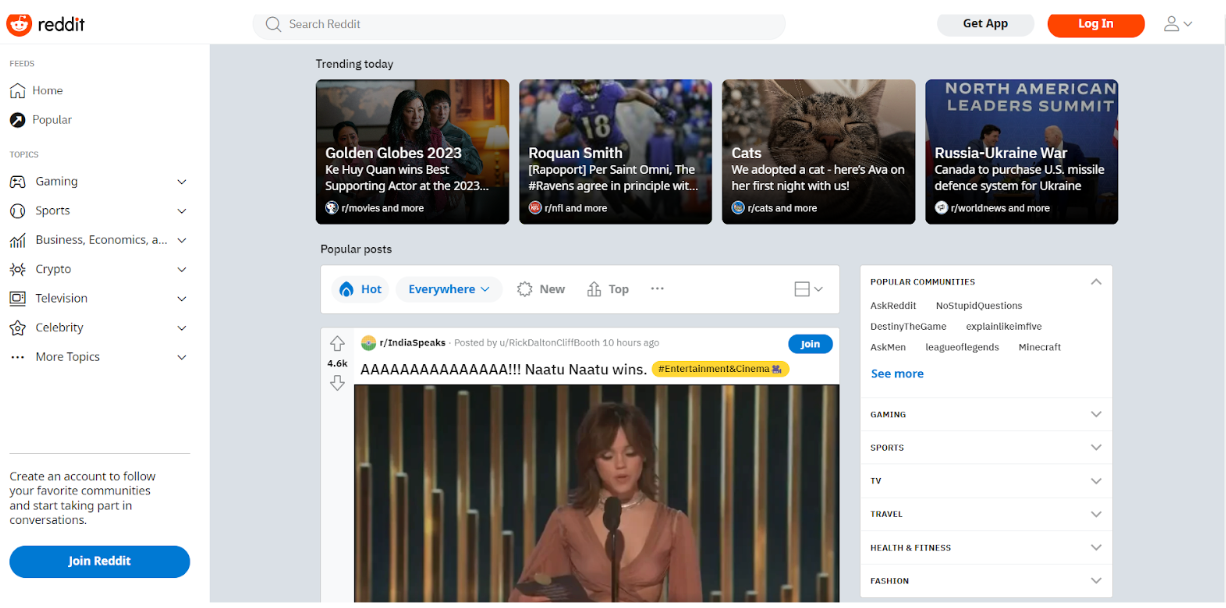Screen dimensions: 1226x608
Task: Click the Home feed icon
Action: 17,90
